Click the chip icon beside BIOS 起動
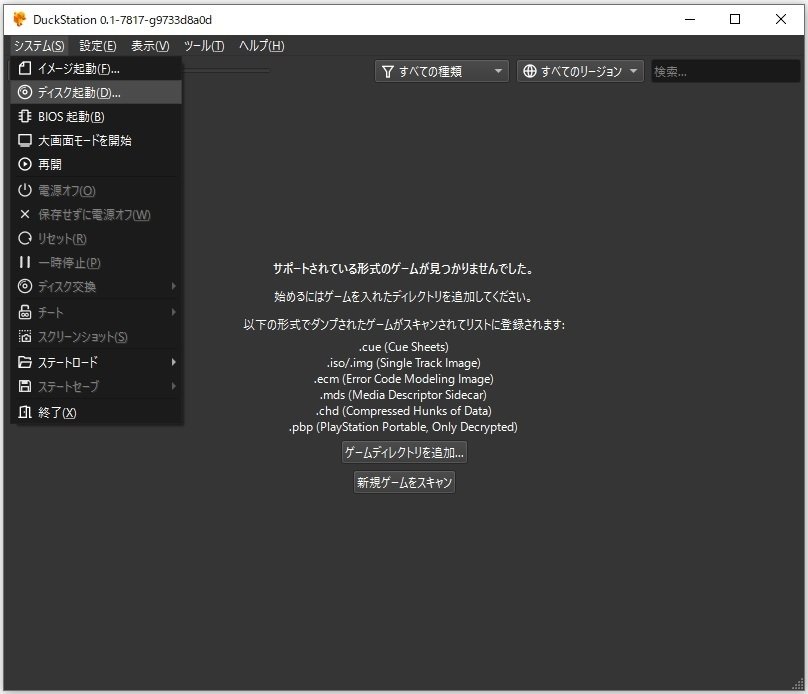This screenshot has width=808, height=694. [x=25, y=116]
